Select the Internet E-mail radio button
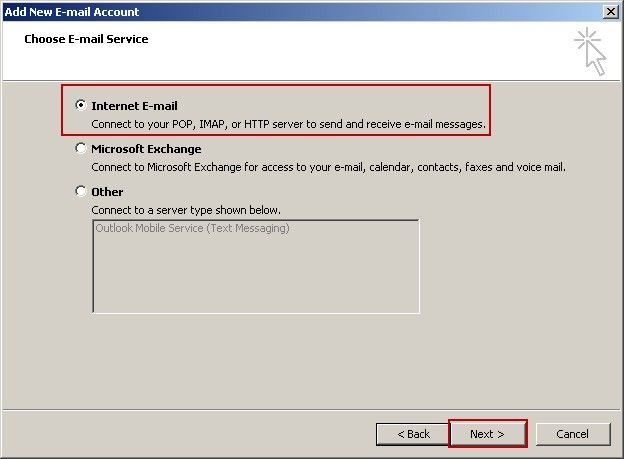624x459 pixels. coord(80,105)
